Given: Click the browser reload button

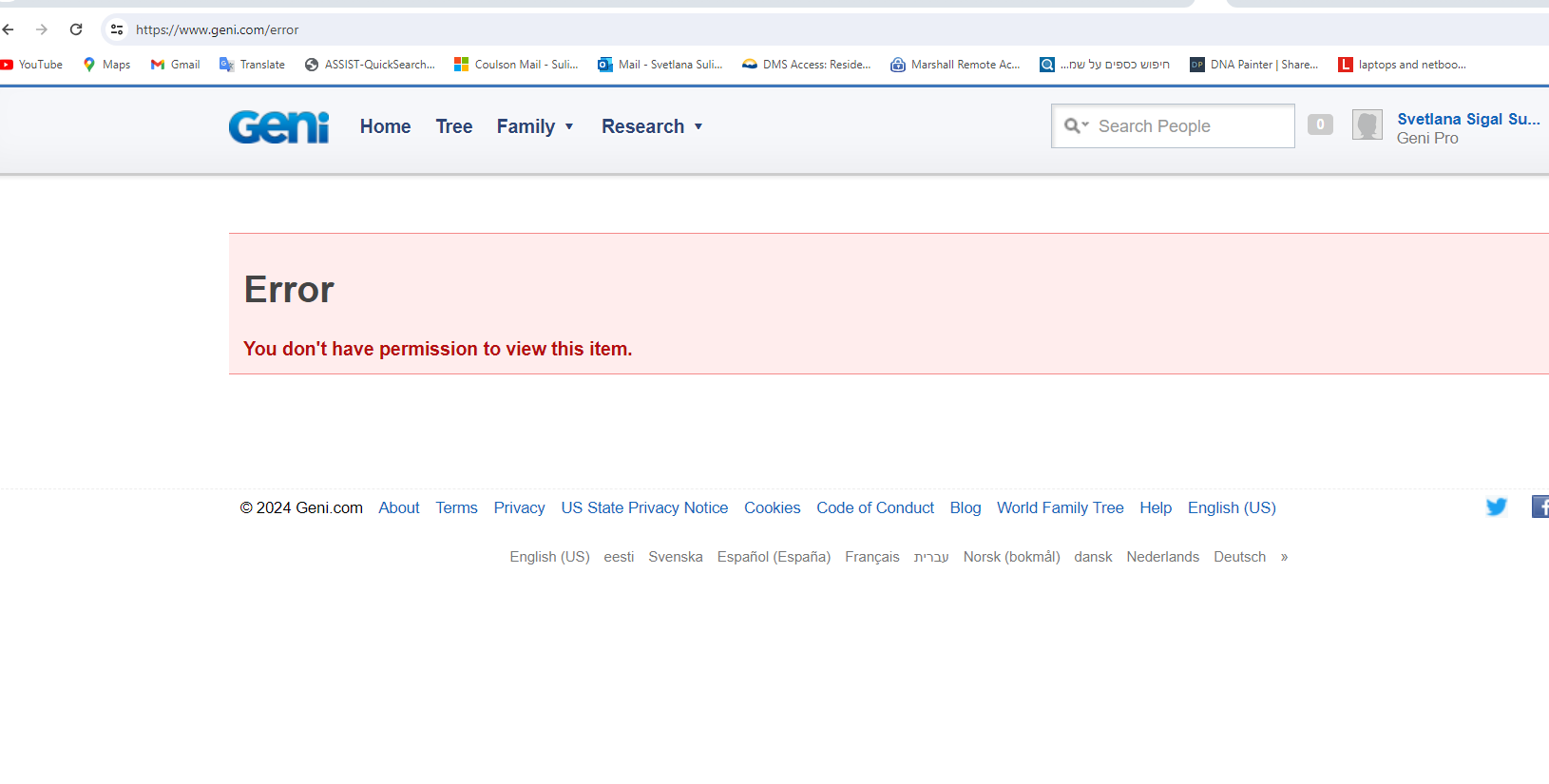Looking at the screenshot, I should tap(76, 29).
